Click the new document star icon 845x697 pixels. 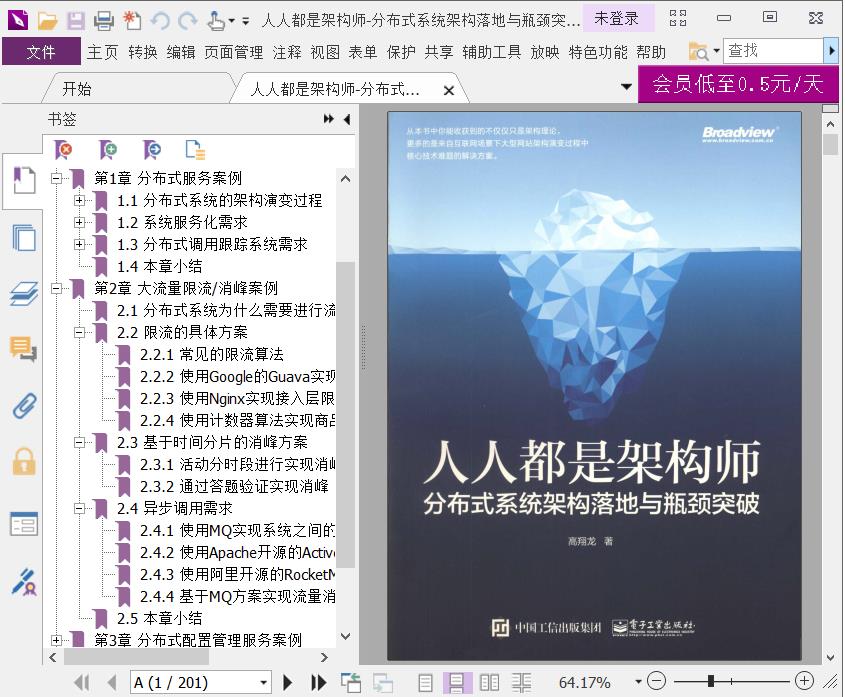pyautogui.click(x=132, y=20)
